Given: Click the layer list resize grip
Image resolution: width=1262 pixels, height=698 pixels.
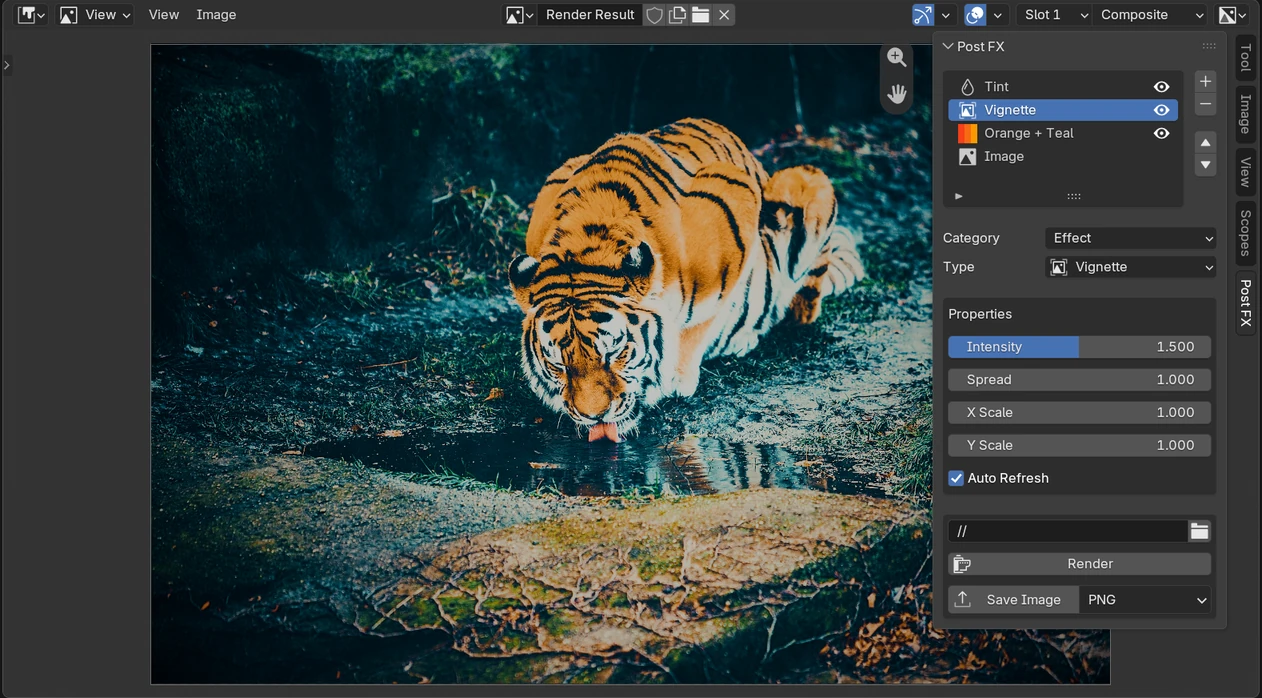Looking at the screenshot, I should pos(1074,196).
